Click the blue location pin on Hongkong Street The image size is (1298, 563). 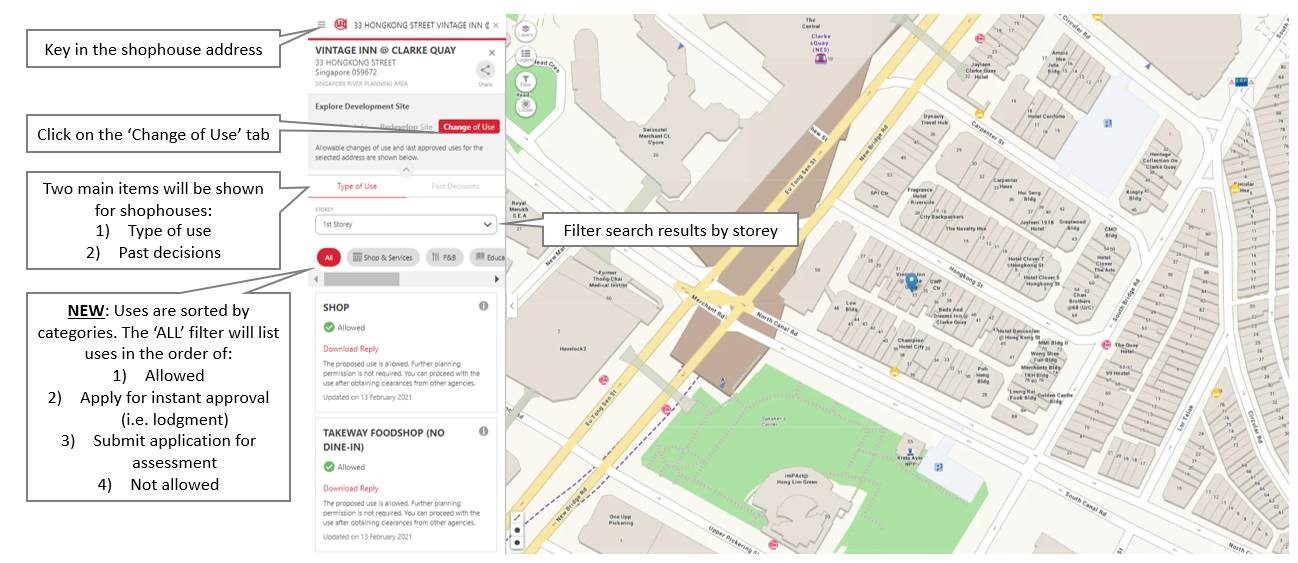click(x=911, y=283)
